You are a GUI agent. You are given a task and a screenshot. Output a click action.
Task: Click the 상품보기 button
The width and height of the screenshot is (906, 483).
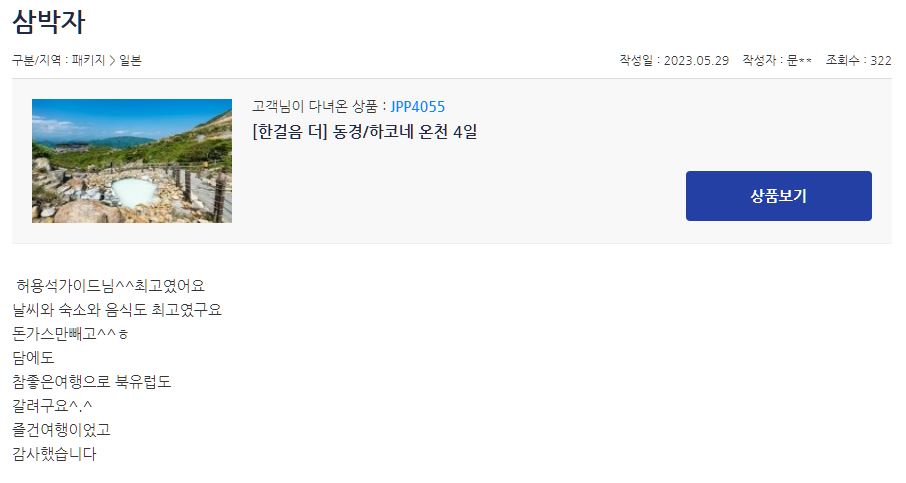tap(778, 196)
